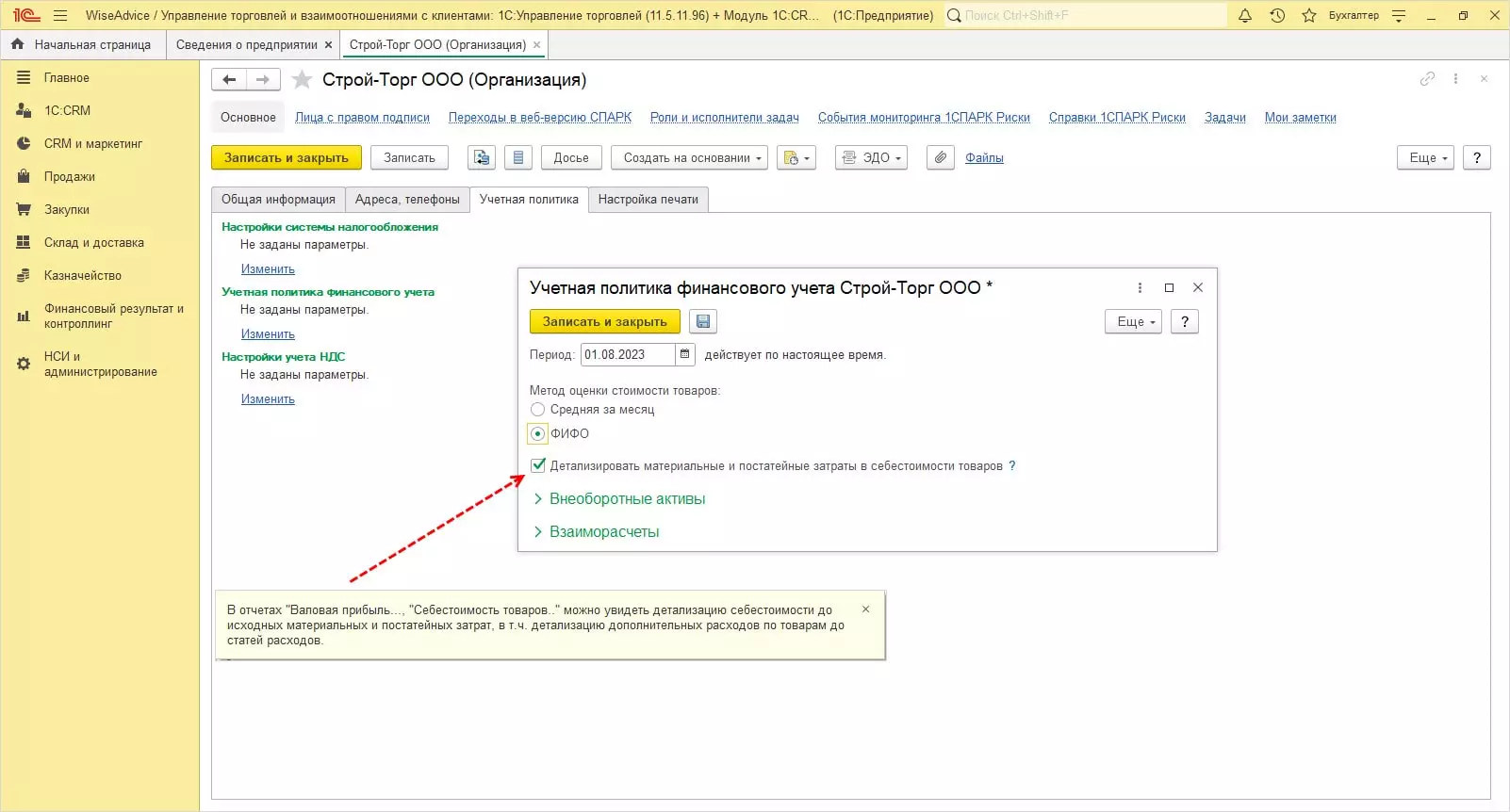Open the print settings dropdown icon before ЭДО

point(796,157)
